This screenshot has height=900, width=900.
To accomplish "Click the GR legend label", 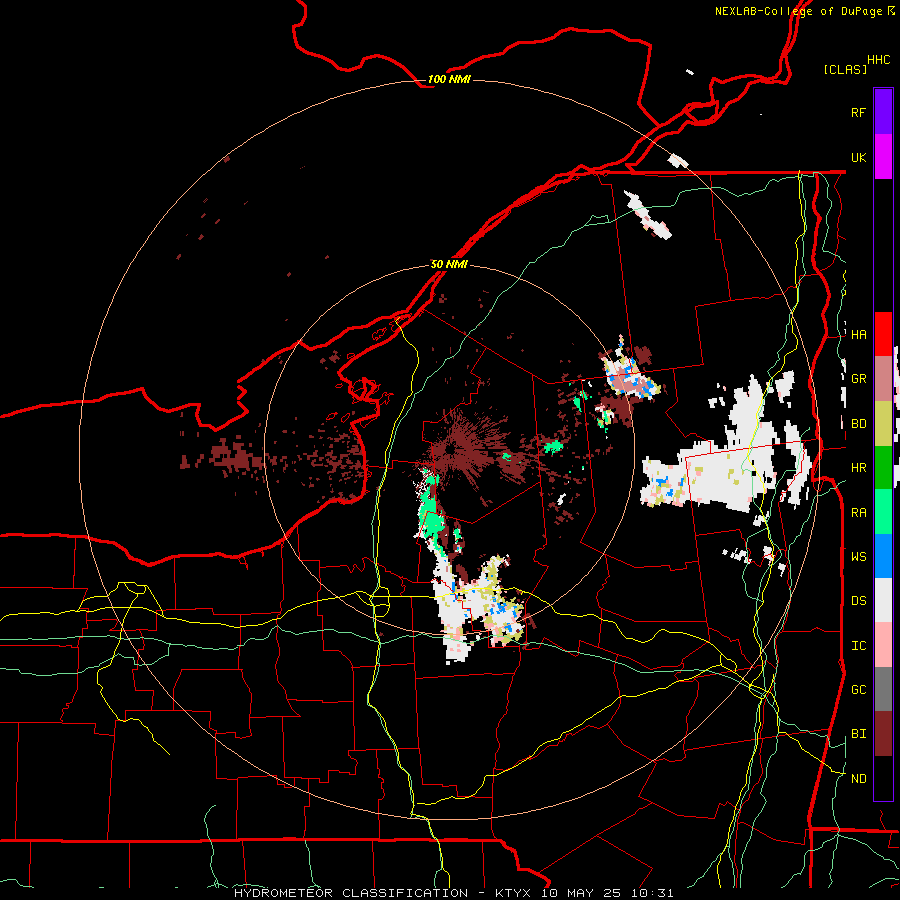I will click(858, 379).
